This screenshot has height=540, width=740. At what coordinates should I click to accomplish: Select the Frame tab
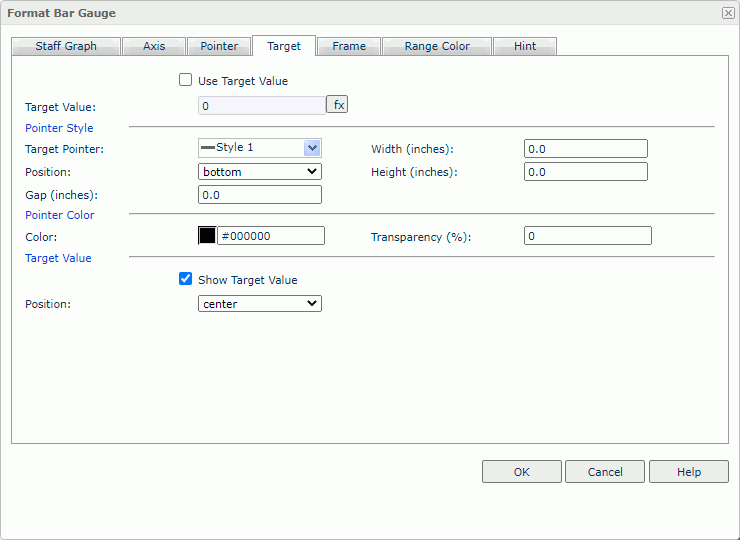click(x=349, y=46)
